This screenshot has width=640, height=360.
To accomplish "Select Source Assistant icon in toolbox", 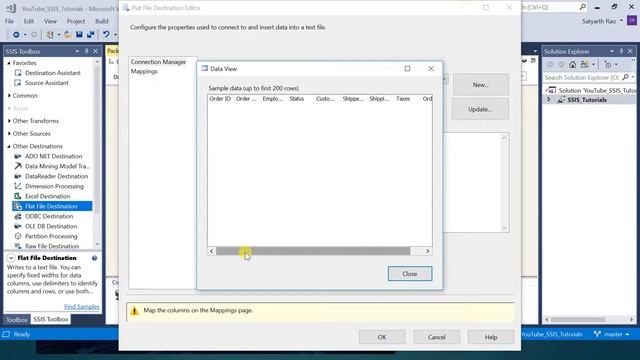I will click(x=18, y=83).
